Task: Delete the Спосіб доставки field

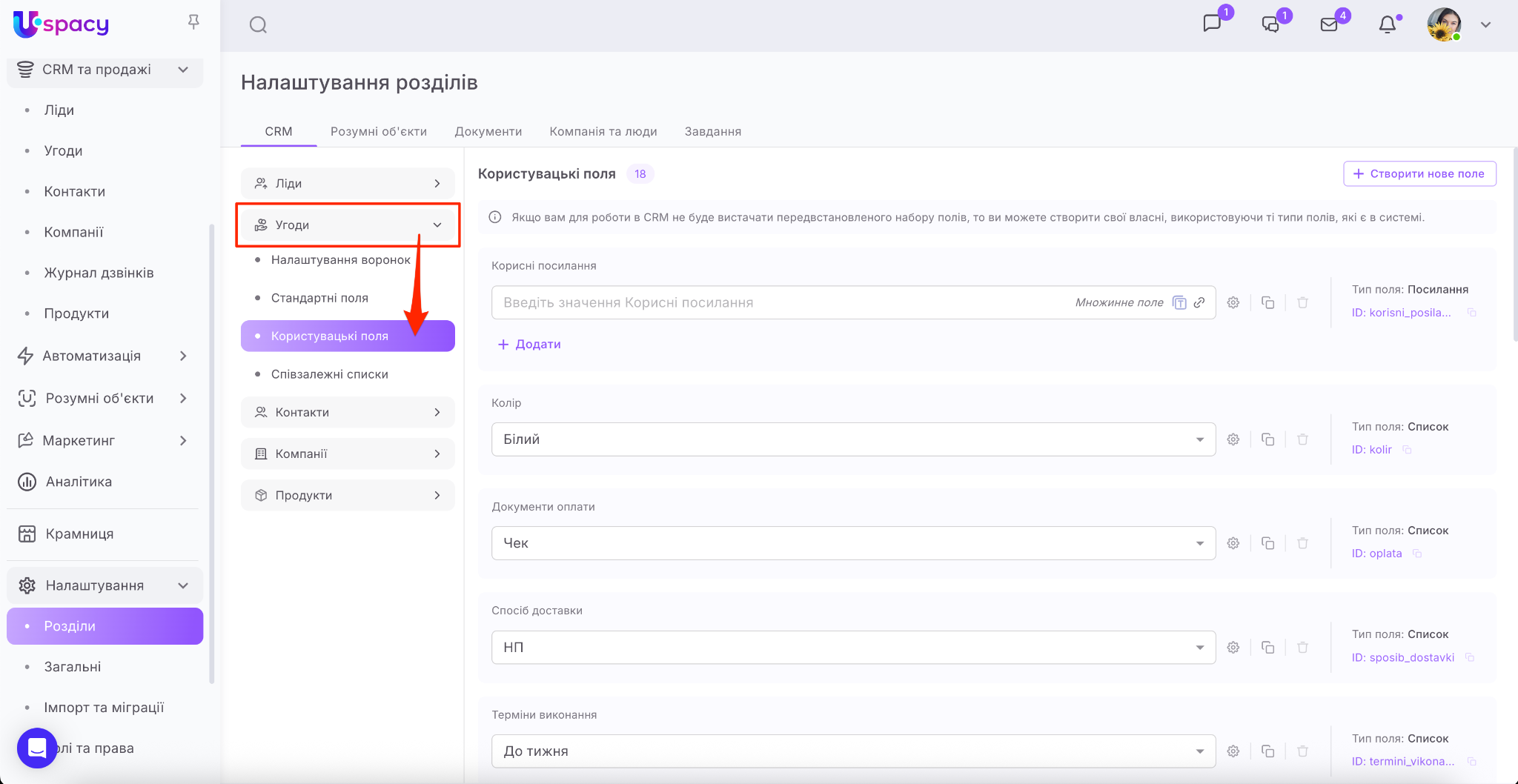Action: coord(1302,648)
